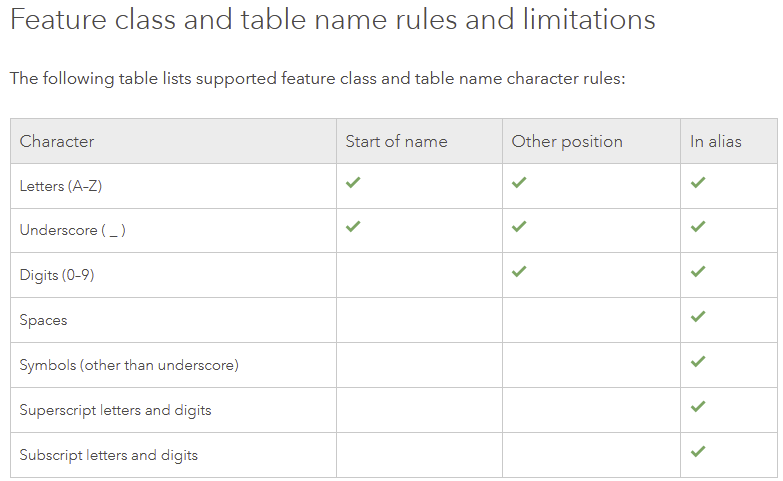Click the Digits (0–9) in-alias checkmark
This screenshot has width=783, height=481.
point(698,272)
